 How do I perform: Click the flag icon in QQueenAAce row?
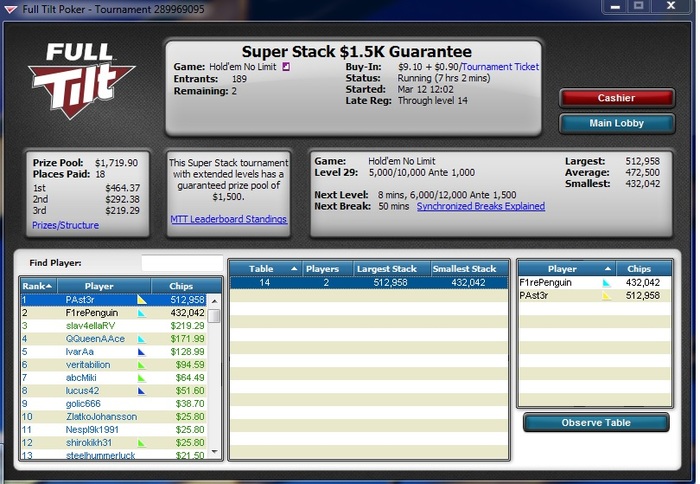(x=142, y=339)
